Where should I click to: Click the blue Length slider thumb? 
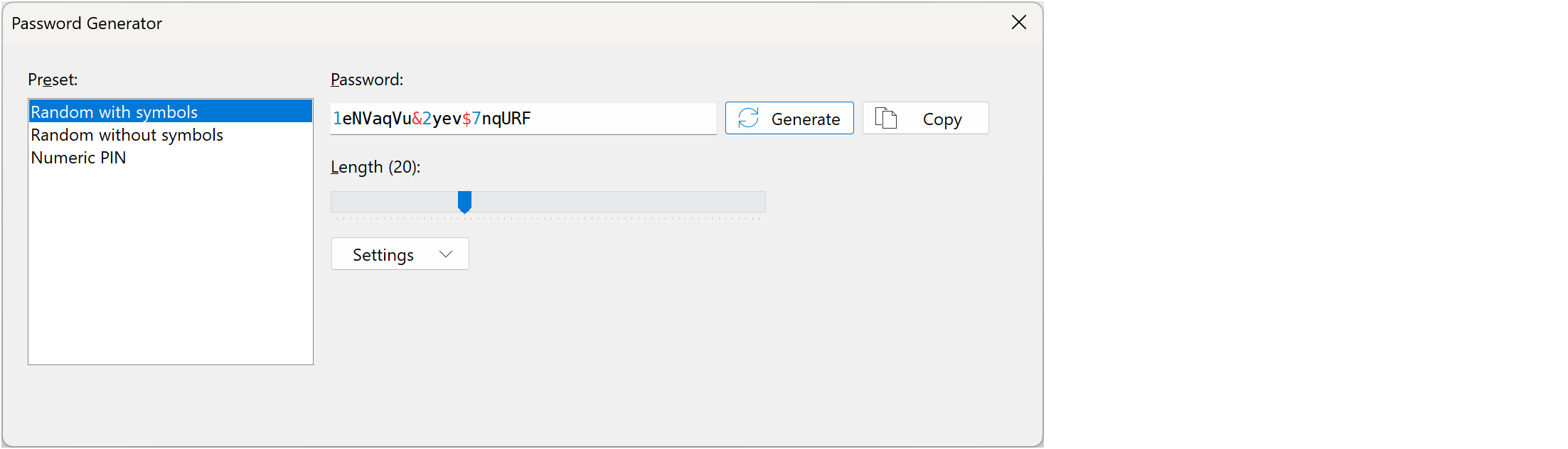tap(464, 202)
